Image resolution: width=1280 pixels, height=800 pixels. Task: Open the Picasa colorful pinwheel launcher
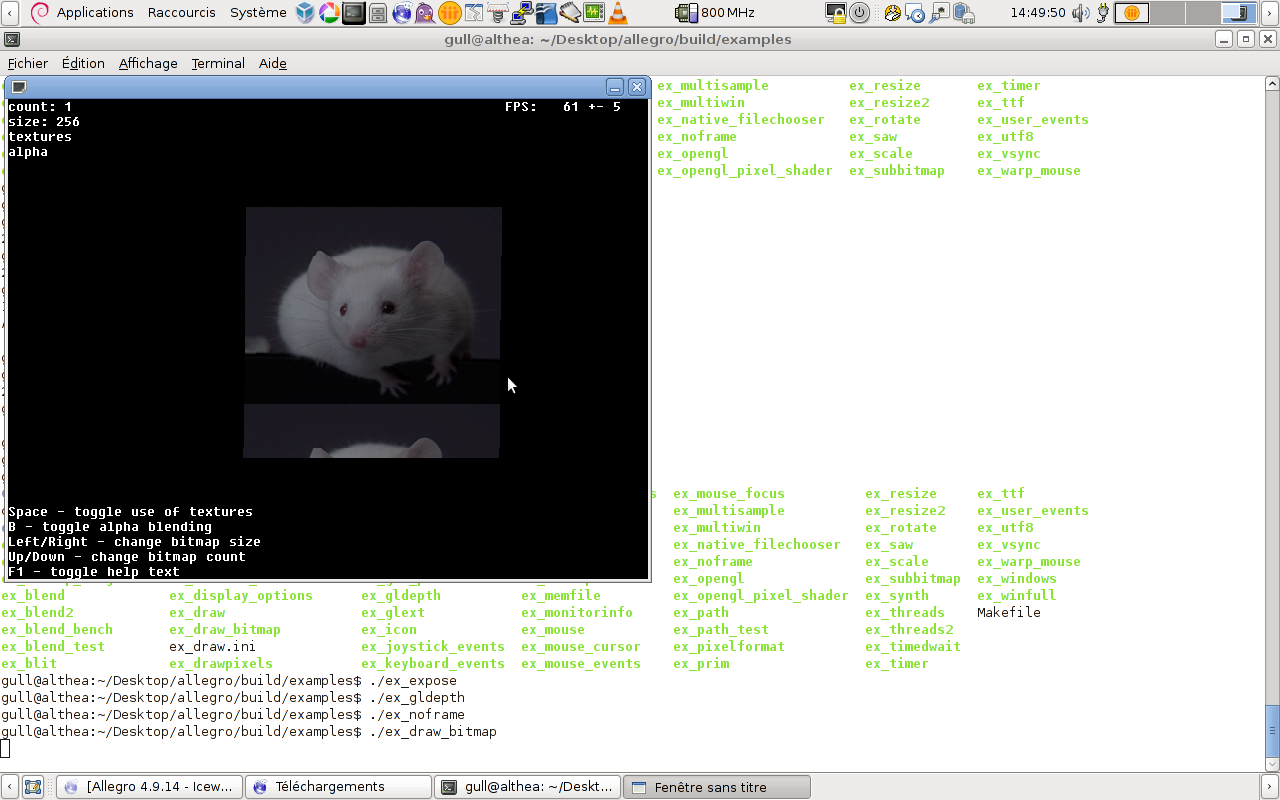point(329,13)
